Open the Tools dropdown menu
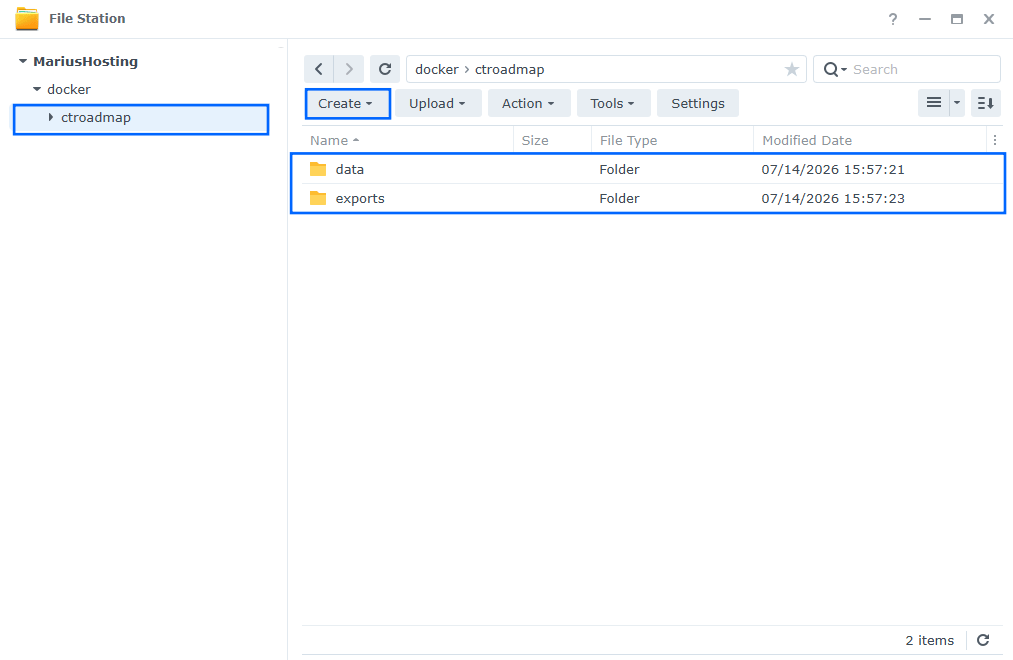 (612, 103)
